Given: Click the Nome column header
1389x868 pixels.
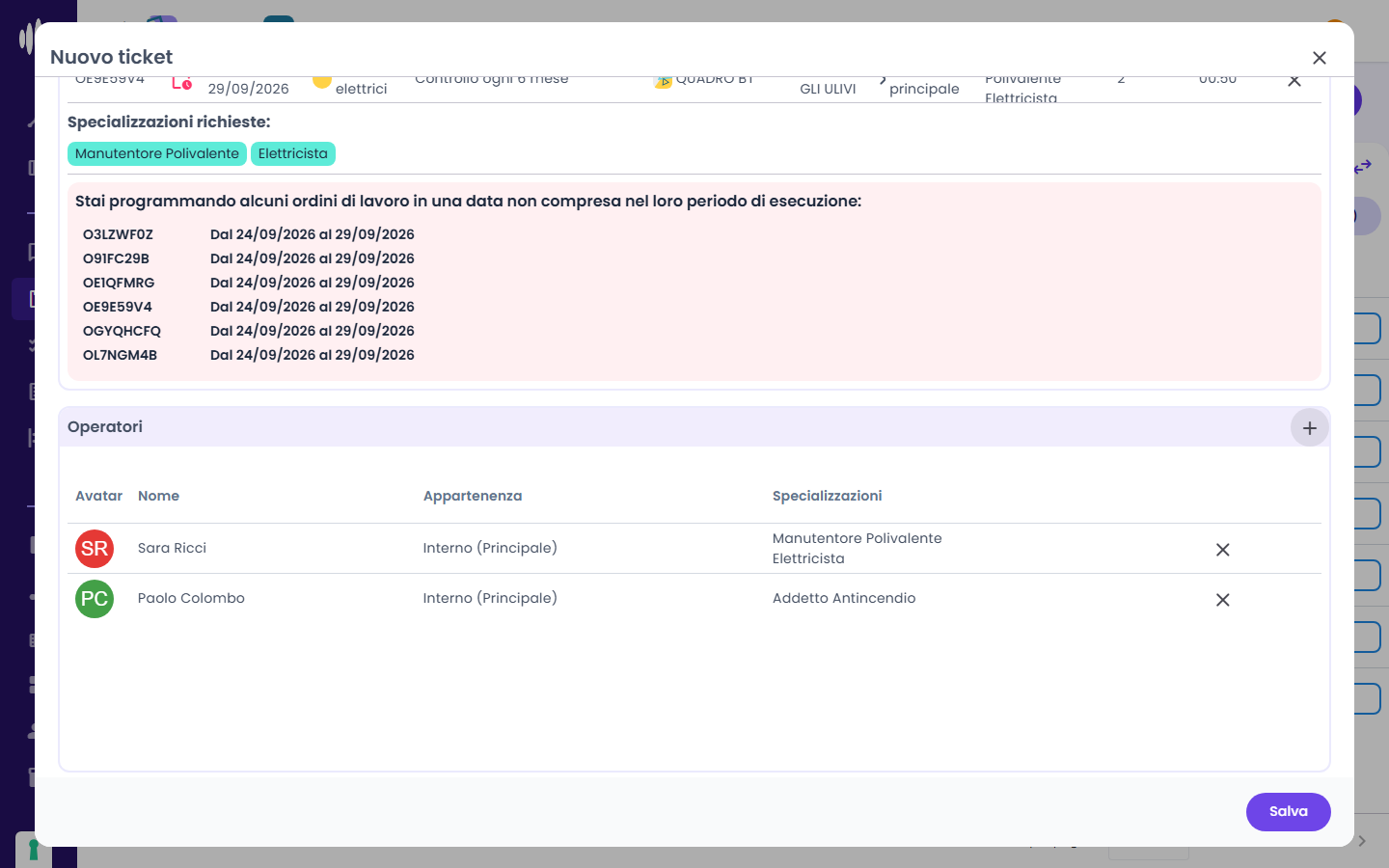Looking at the screenshot, I should pos(158,496).
